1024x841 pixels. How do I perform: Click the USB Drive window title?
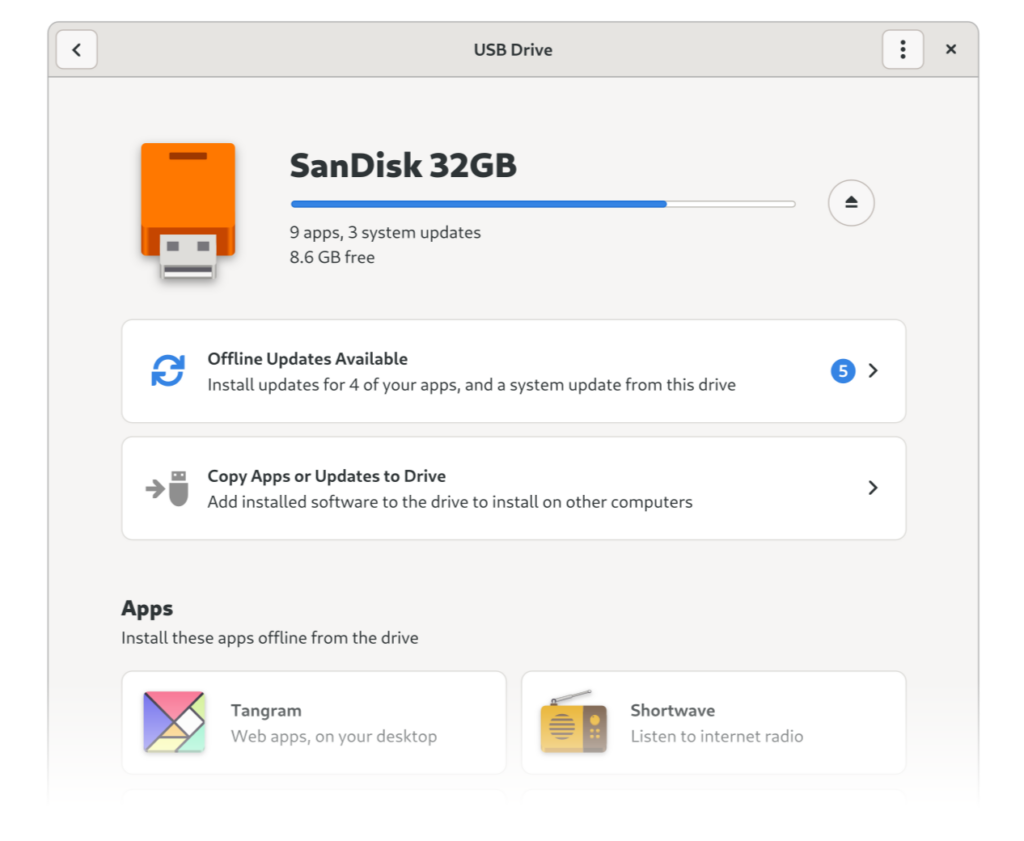coord(513,50)
